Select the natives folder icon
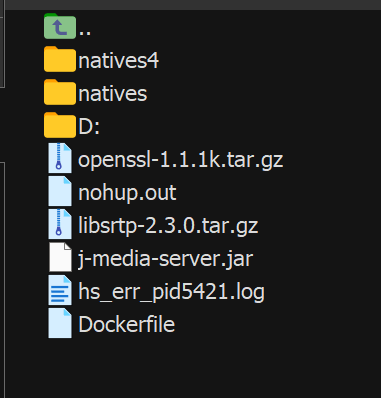 coord(60,92)
